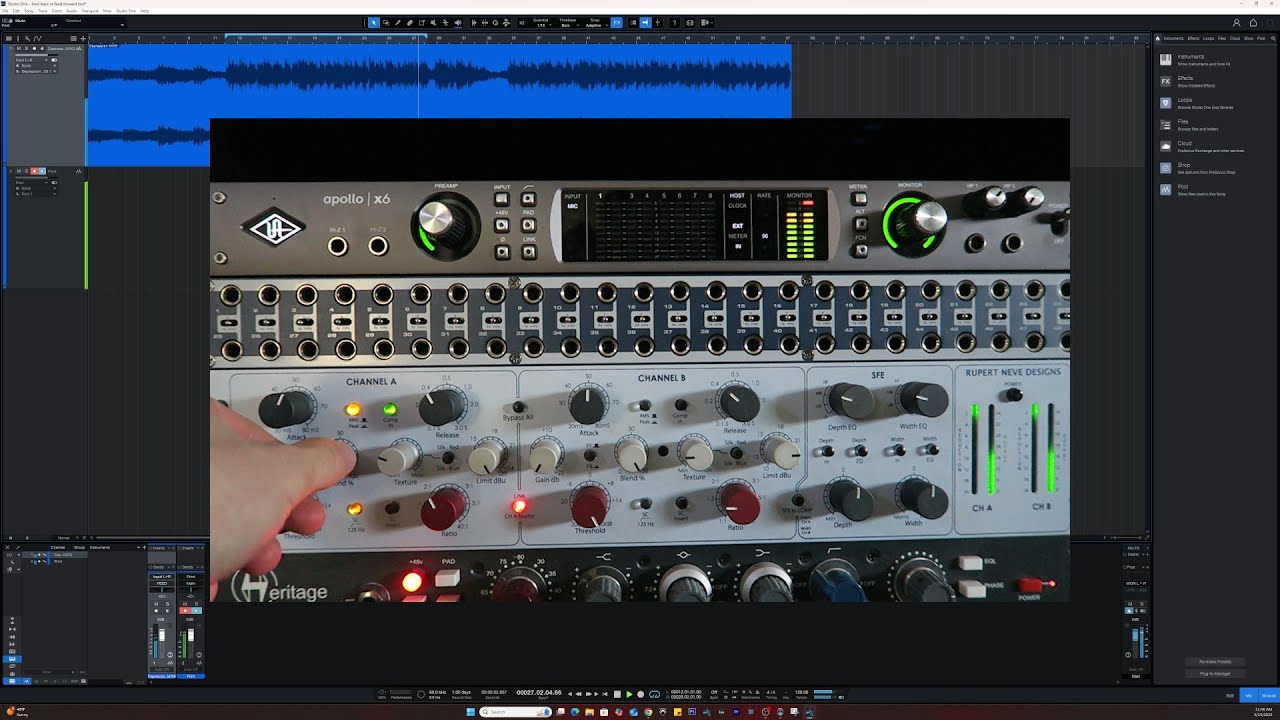
Task: Stop playback in transport bar
Action: click(x=617, y=694)
